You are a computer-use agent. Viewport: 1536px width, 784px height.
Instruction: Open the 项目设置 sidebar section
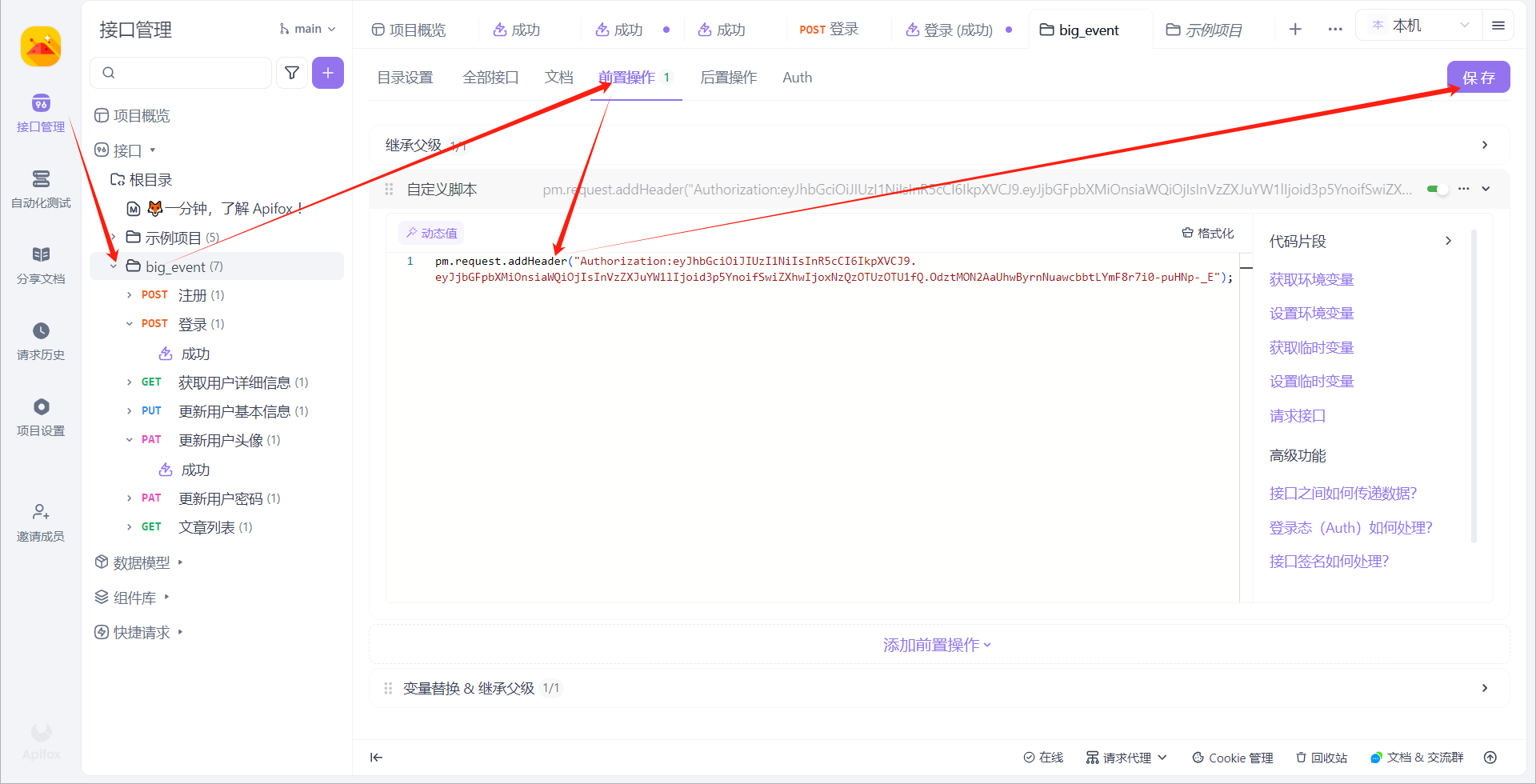(x=41, y=417)
